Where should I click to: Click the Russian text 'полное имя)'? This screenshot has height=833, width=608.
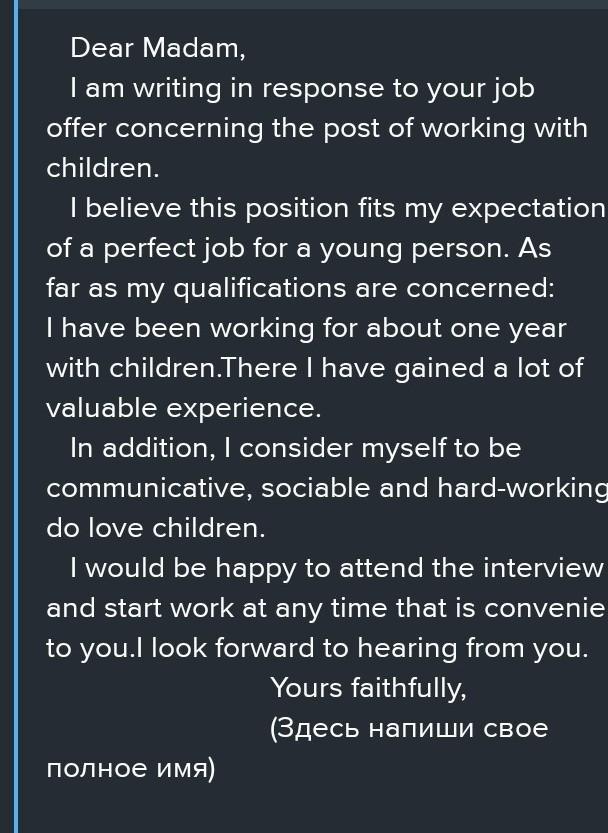coord(130,769)
